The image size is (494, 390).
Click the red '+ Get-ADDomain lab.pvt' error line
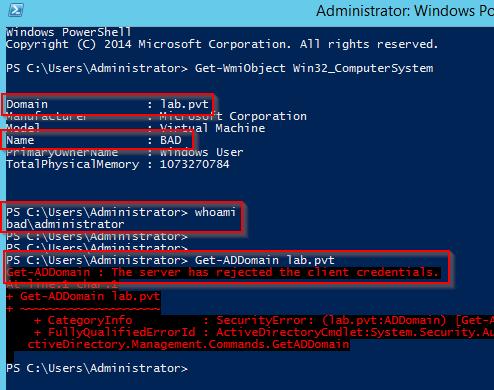click(83, 296)
